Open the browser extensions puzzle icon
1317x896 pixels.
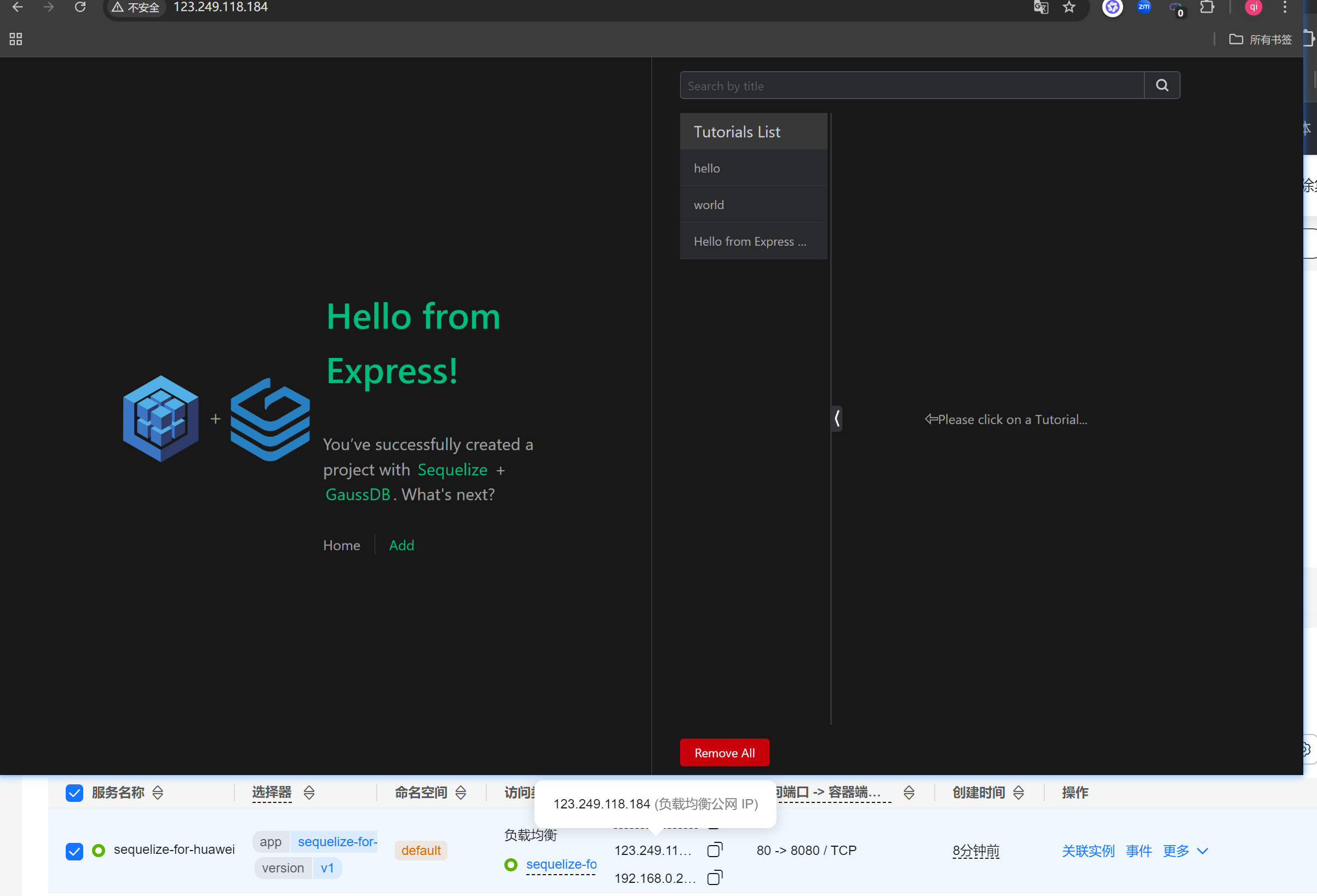[1206, 7]
